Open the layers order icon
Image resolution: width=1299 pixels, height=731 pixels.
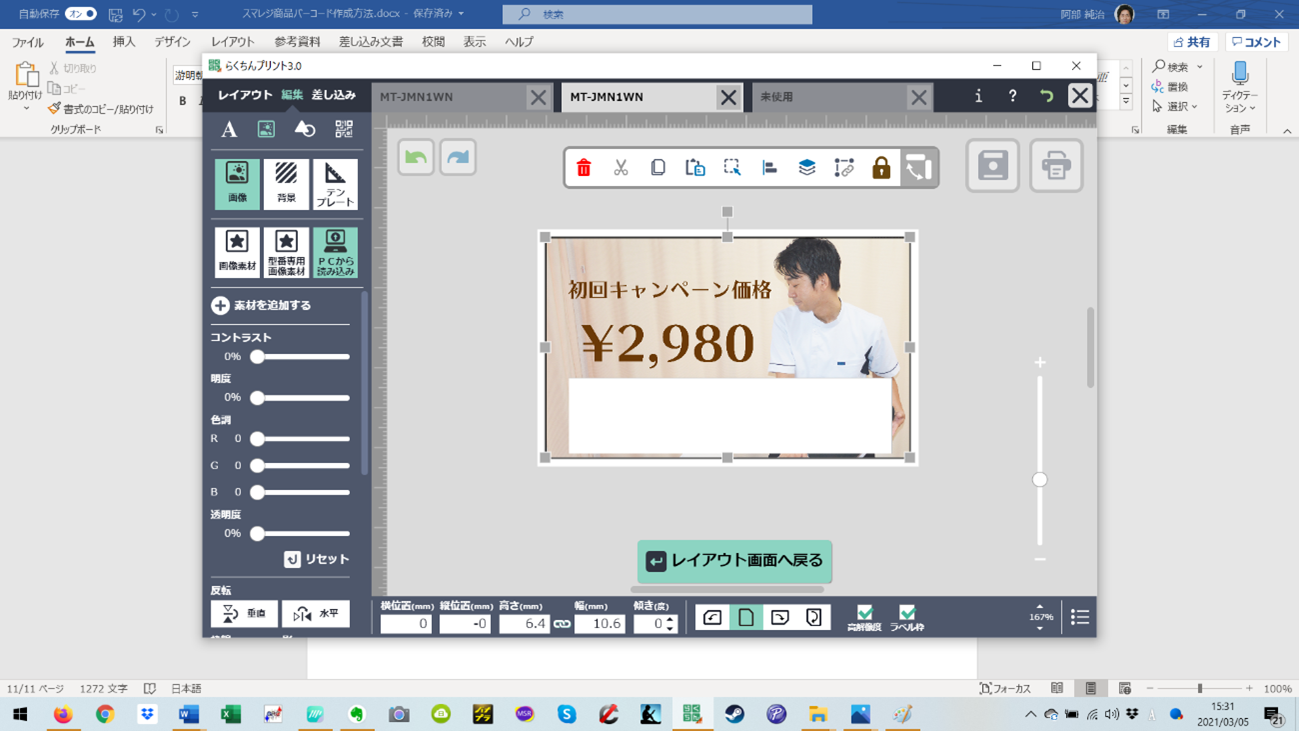tap(807, 168)
